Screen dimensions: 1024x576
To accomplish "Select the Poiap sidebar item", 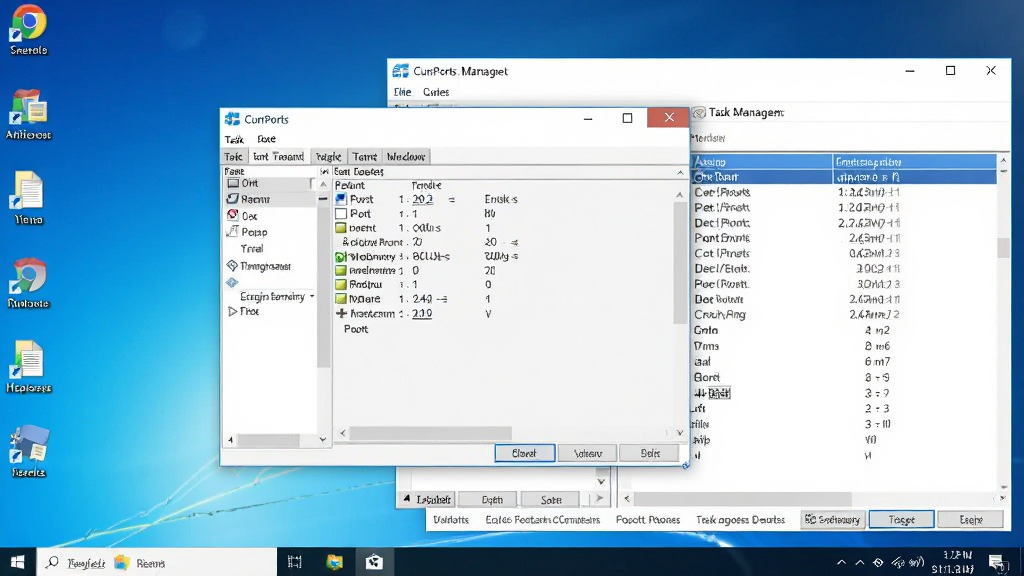I will (x=253, y=232).
